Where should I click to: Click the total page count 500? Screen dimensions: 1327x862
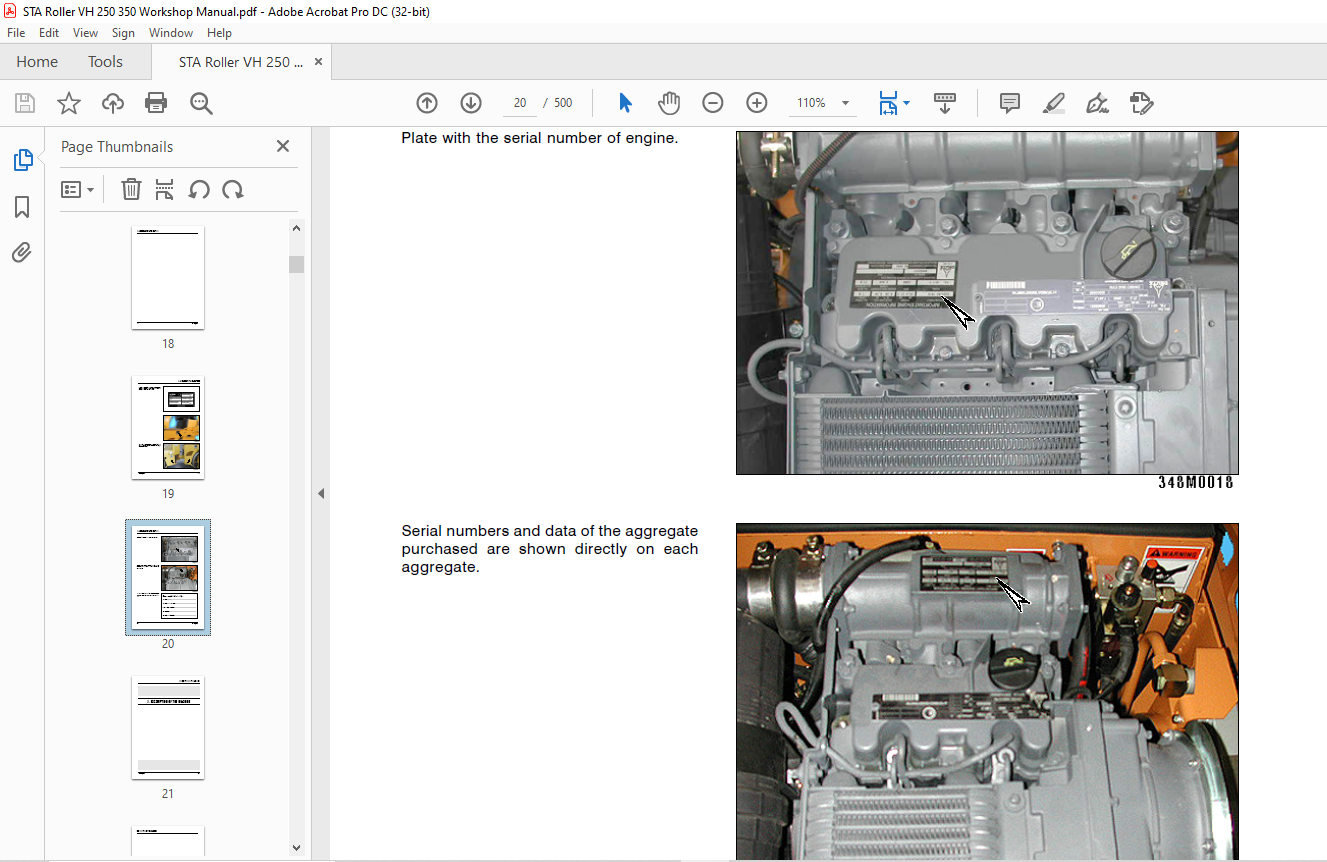tap(563, 103)
